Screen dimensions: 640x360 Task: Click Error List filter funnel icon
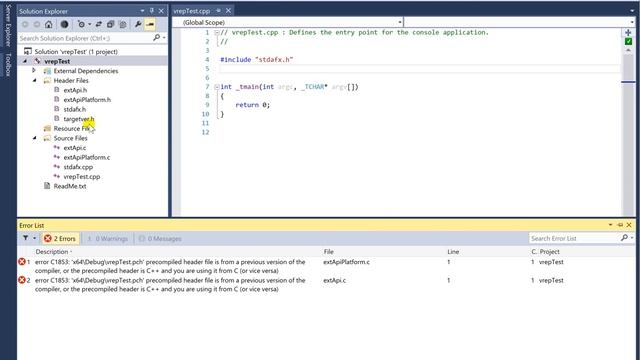[25, 238]
